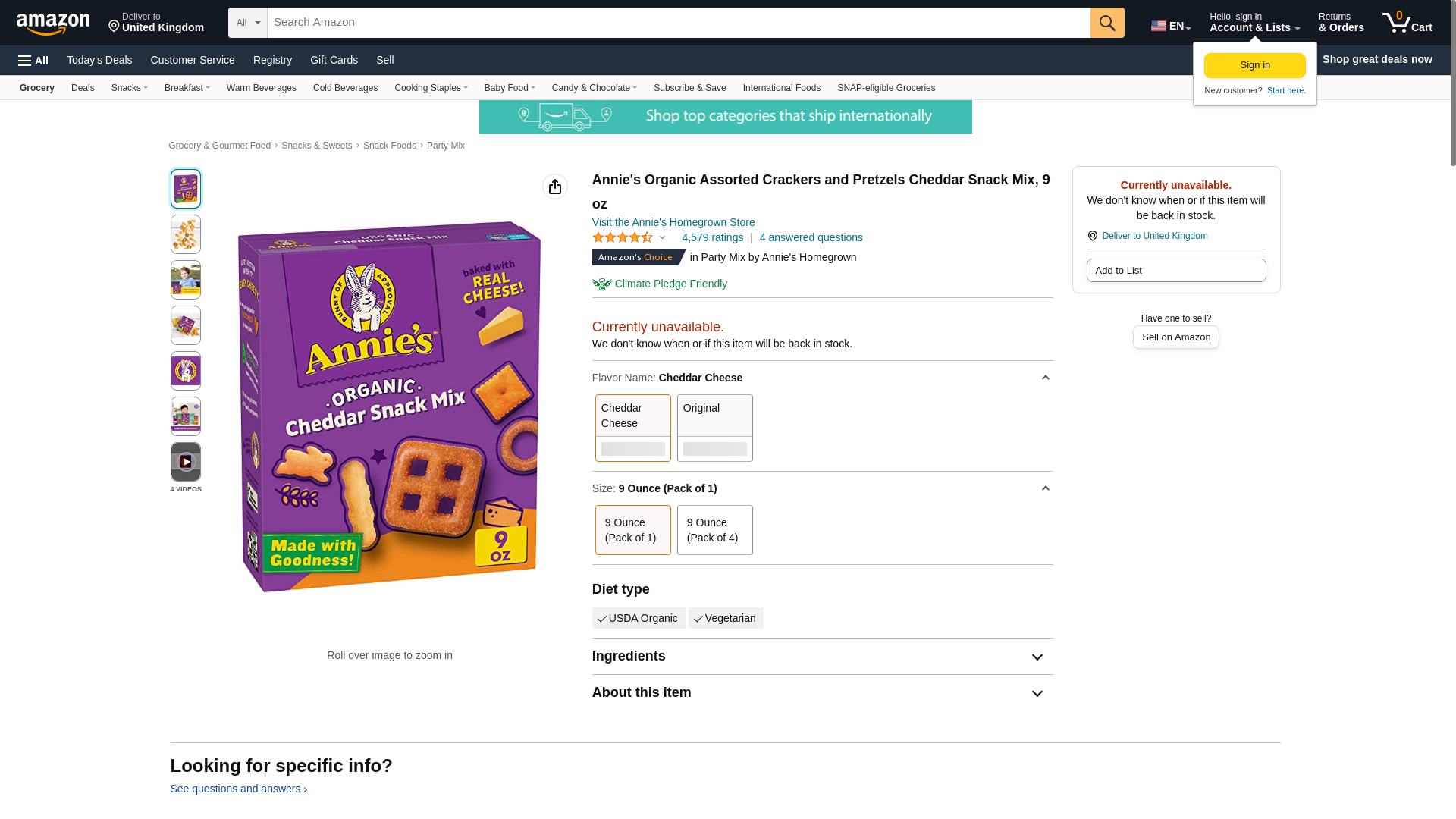The width and height of the screenshot is (1456, 819).
Task: Open the shopping cart icon
Action: [1407, 23]
